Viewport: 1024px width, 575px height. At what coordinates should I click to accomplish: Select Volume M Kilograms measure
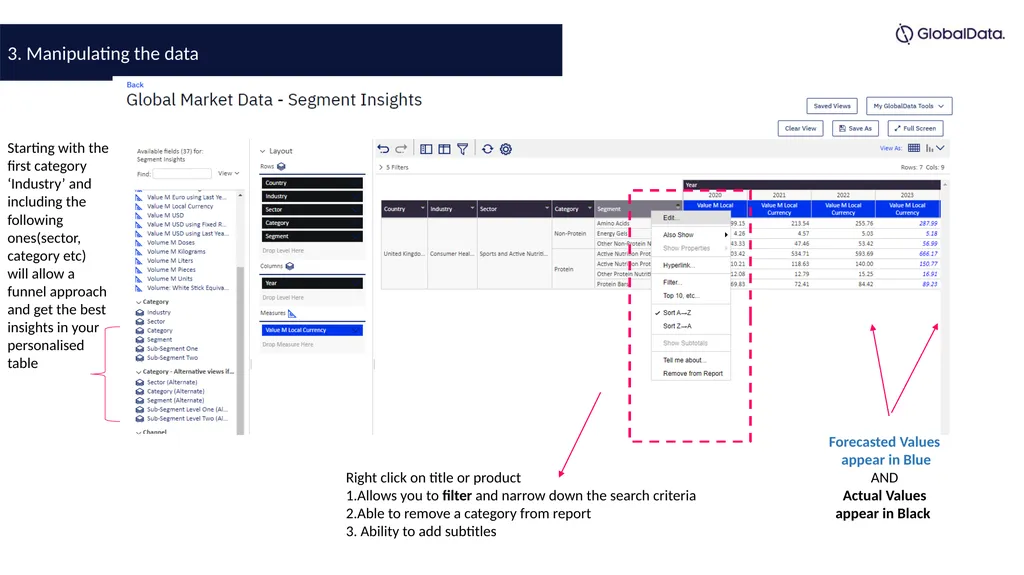coord(176,252)
